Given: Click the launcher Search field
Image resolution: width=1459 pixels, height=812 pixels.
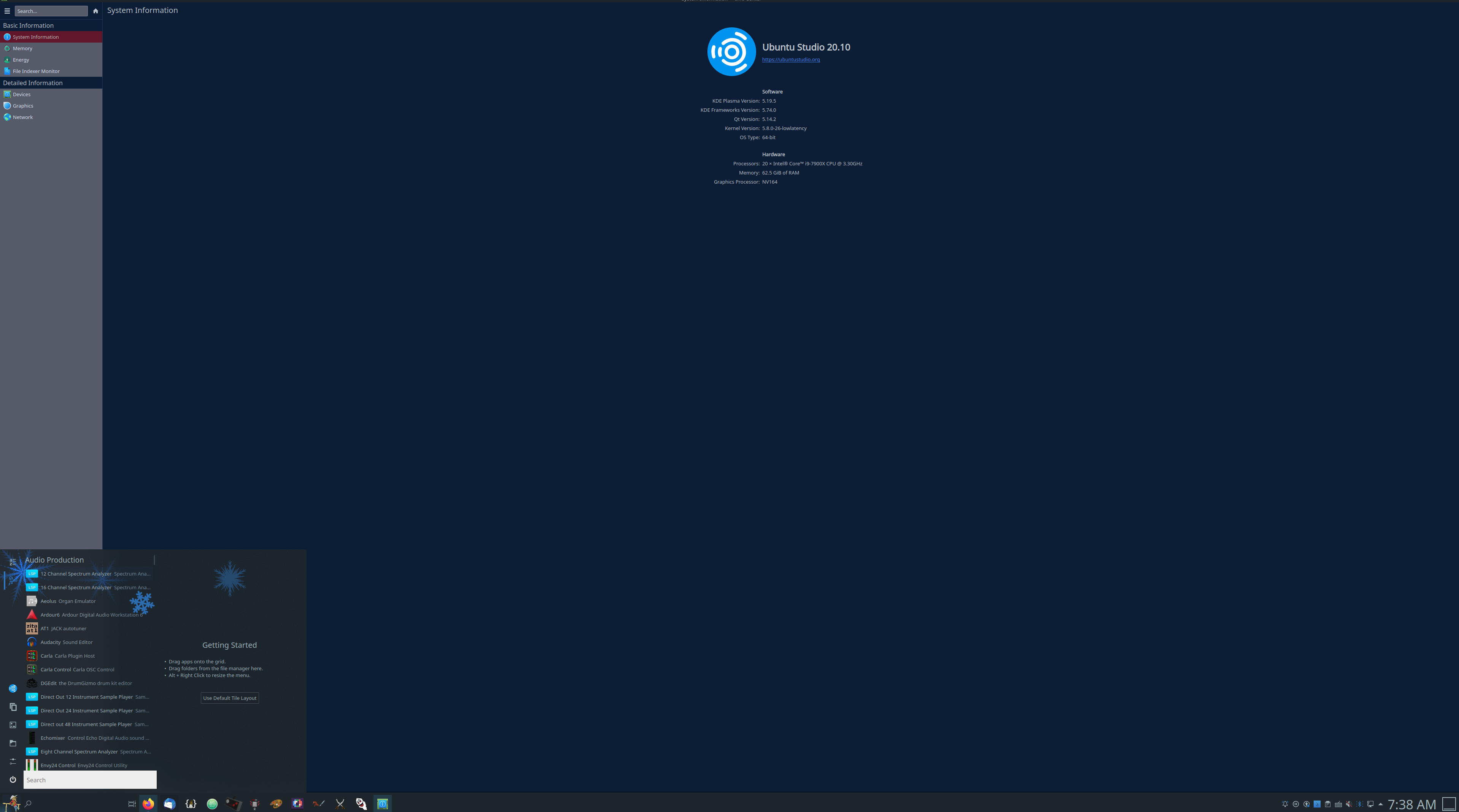Looking at the screenshot, I should 90,780.
